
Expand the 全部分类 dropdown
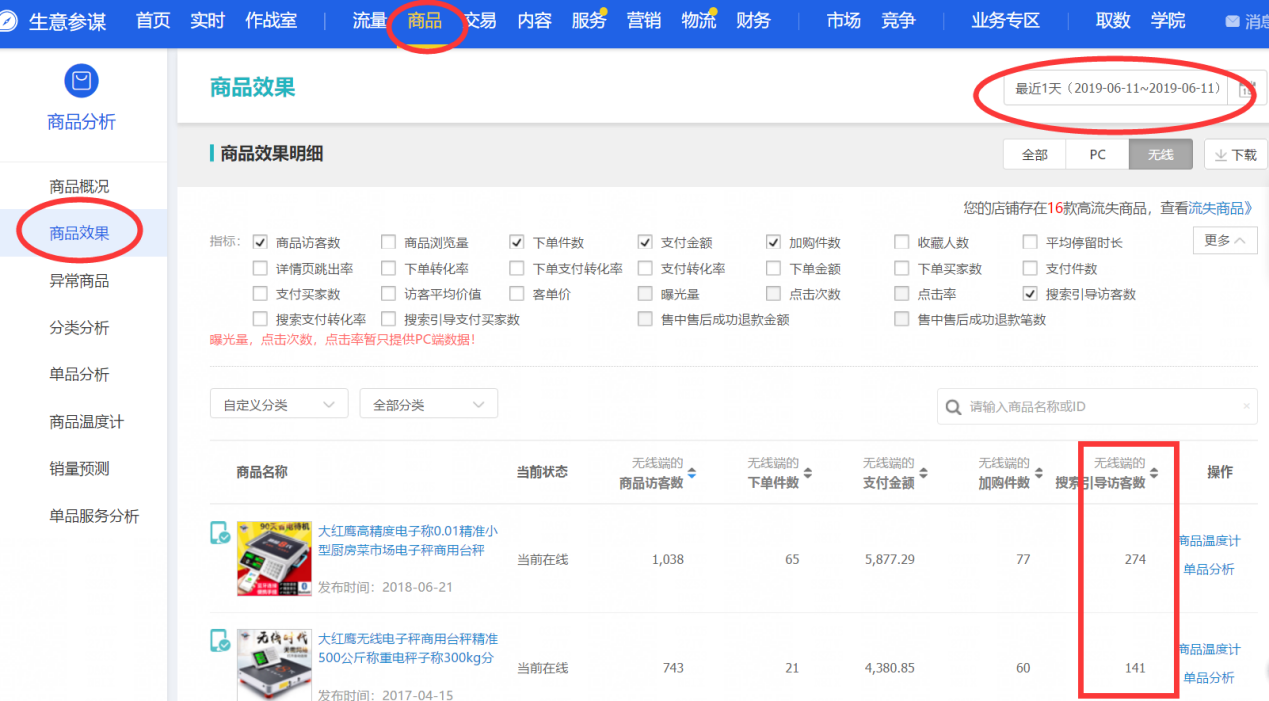[x=428, y=404]
